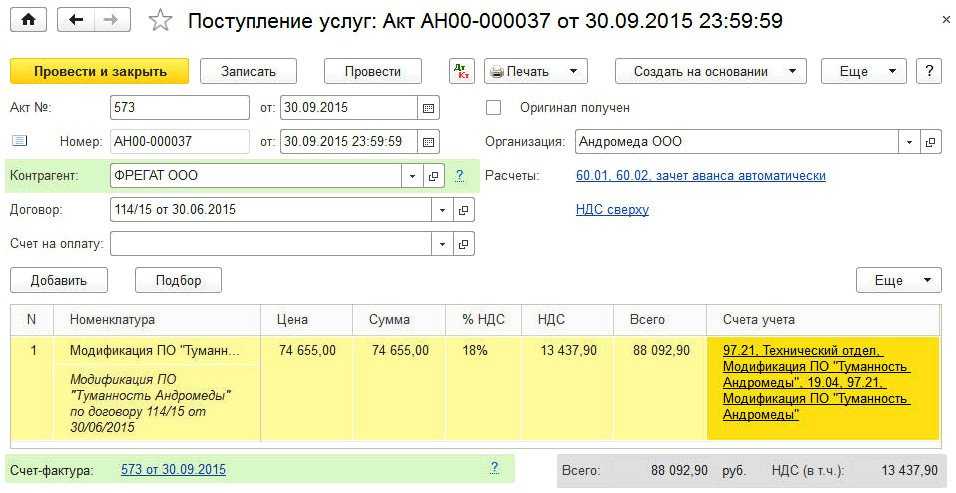The height and width of the screenshot is (493, 956).
Task: Click the Акт № input field
Action: click(179, 108)
